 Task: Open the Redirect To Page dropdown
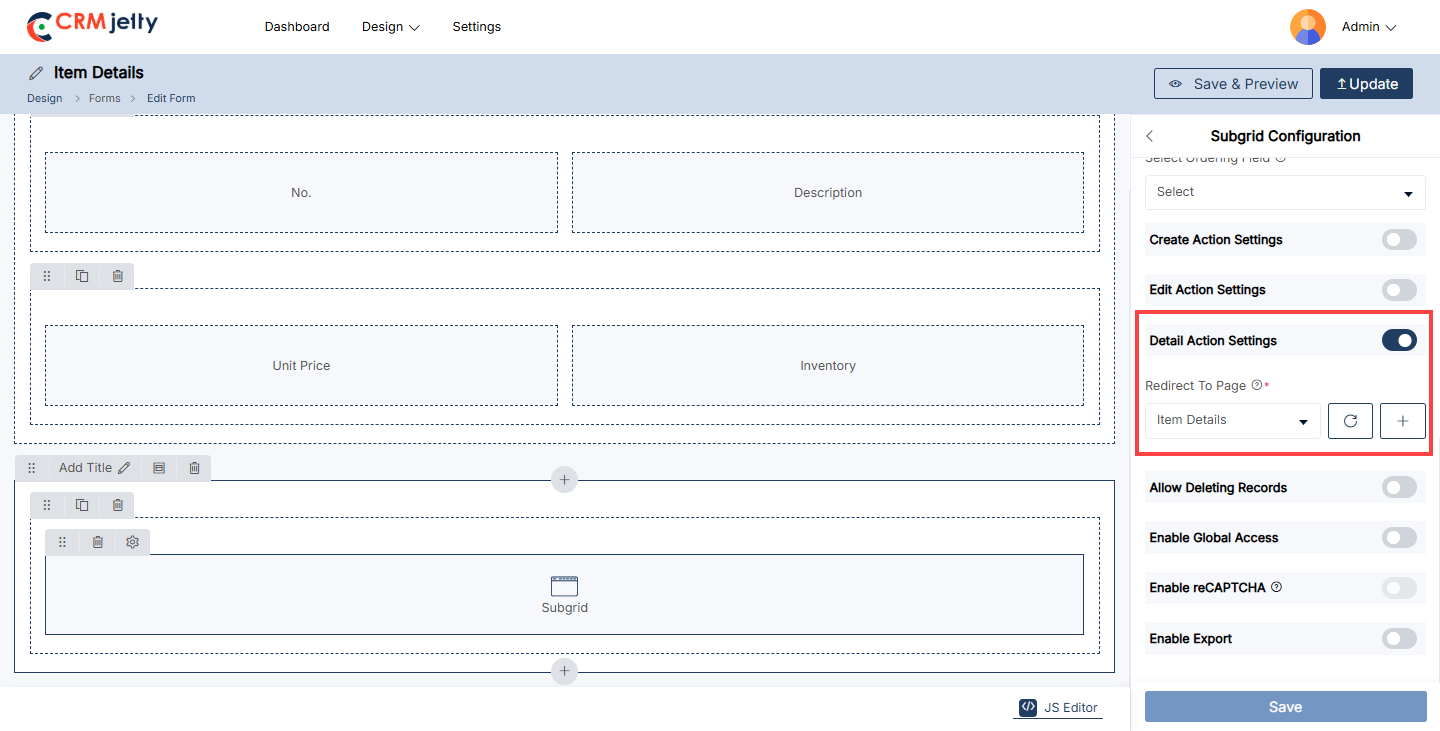[x=1232, y=421]
